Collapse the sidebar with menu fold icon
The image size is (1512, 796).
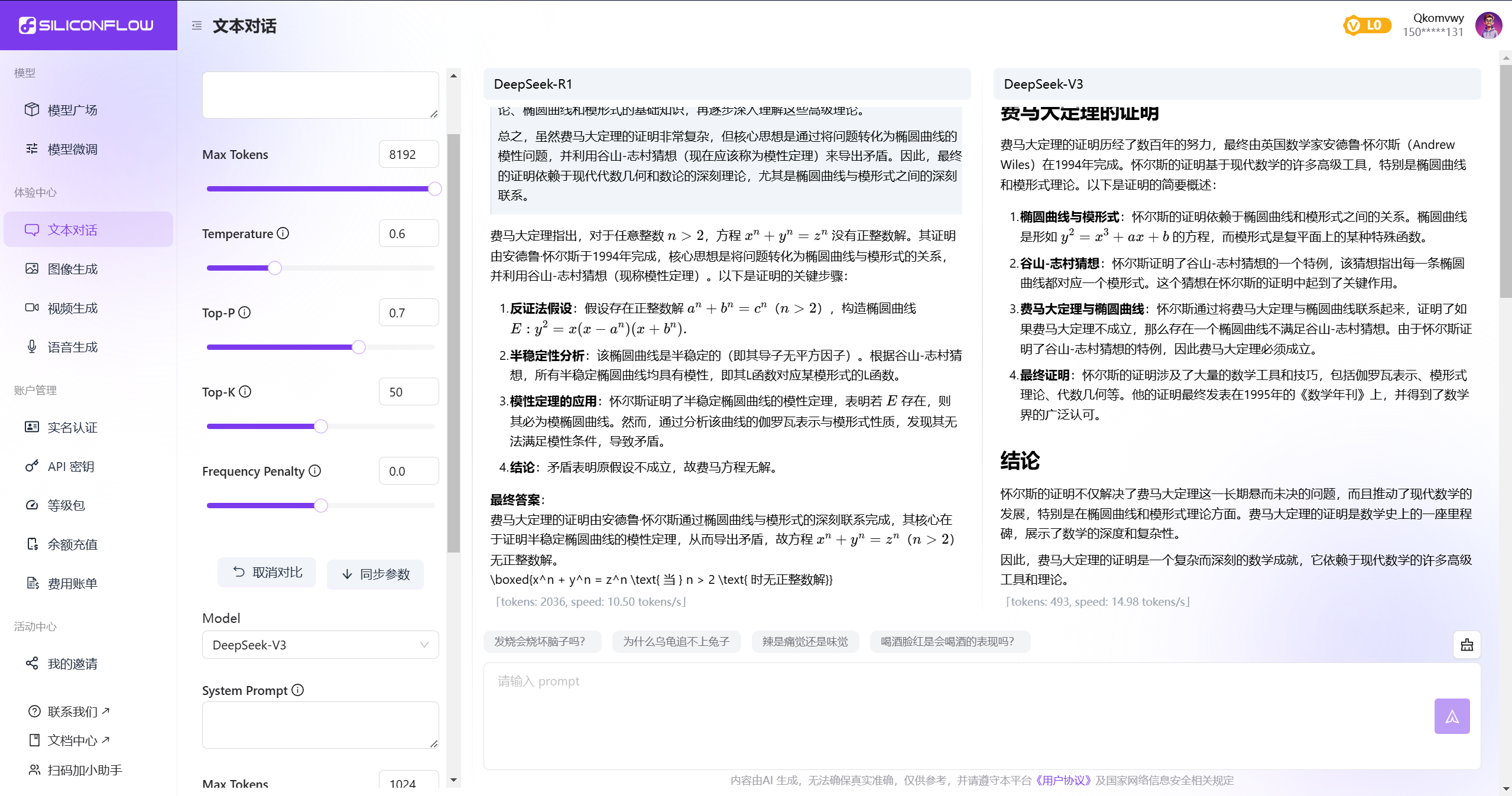197,26
